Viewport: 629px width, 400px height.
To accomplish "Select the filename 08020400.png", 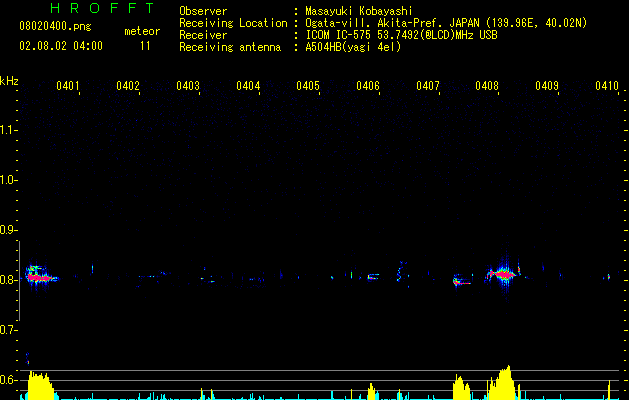I will 55,27.
